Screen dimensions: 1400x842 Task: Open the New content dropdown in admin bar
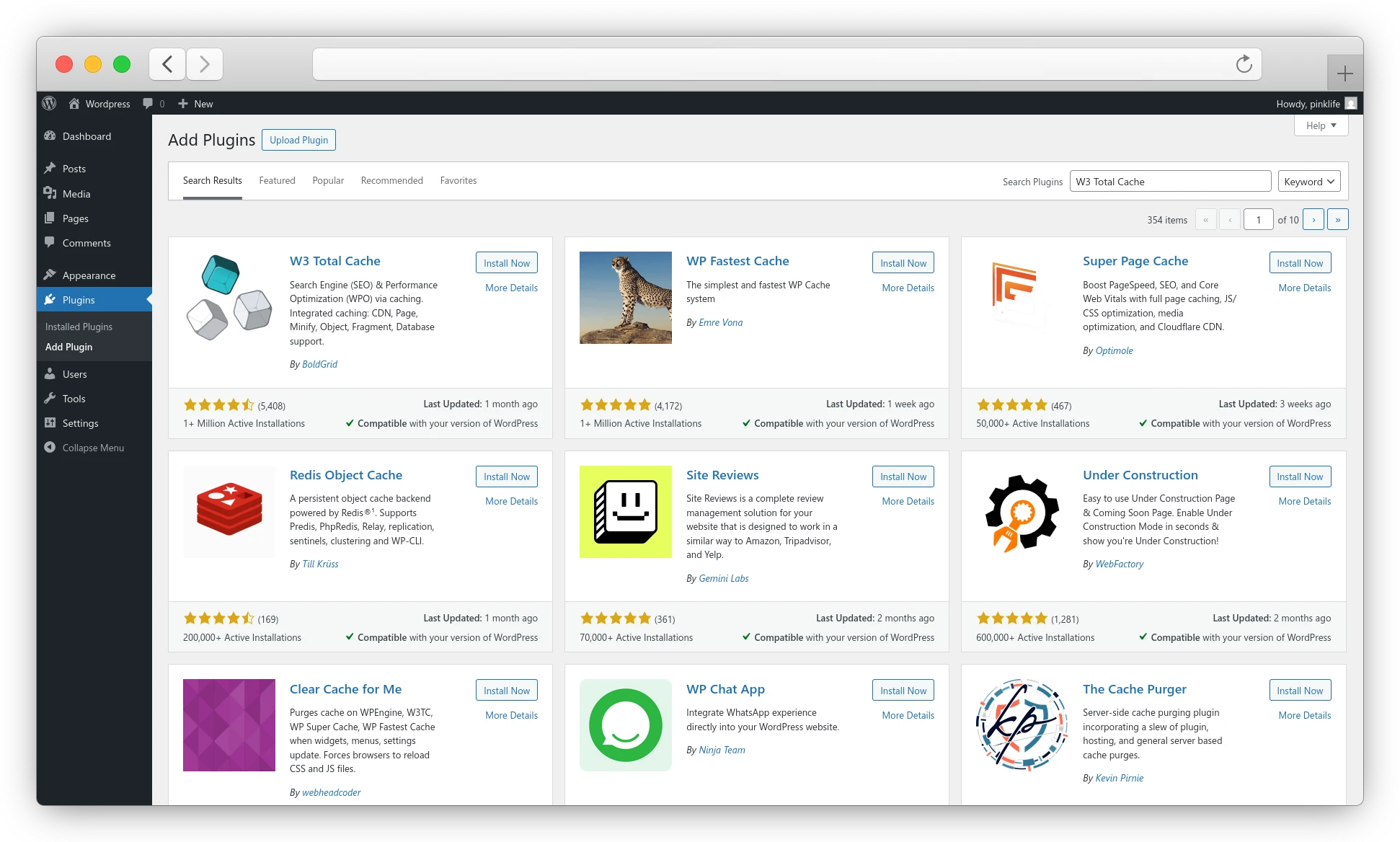(195, 103)
